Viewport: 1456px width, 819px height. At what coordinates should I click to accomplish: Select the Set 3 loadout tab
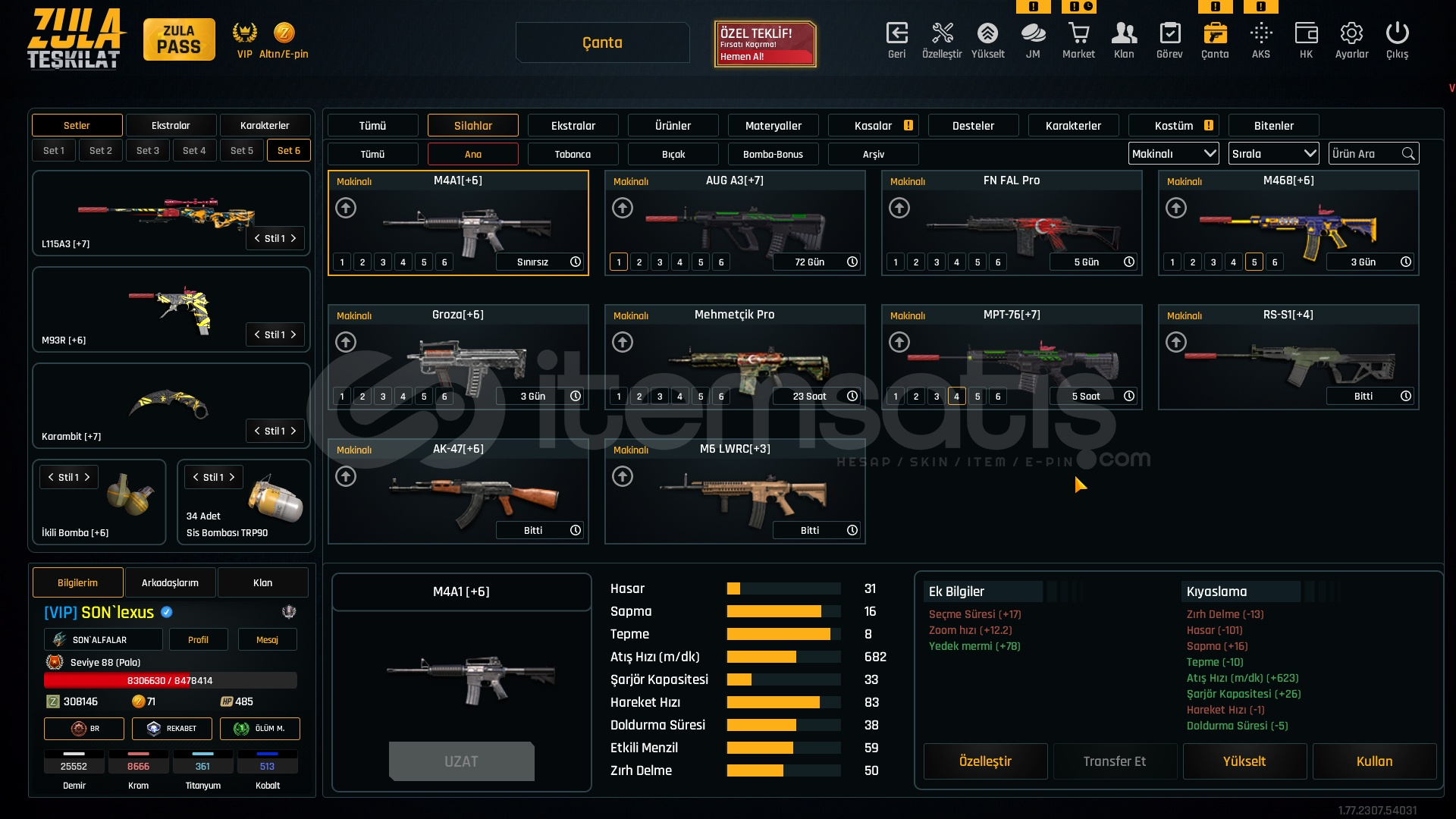point(148,150)
